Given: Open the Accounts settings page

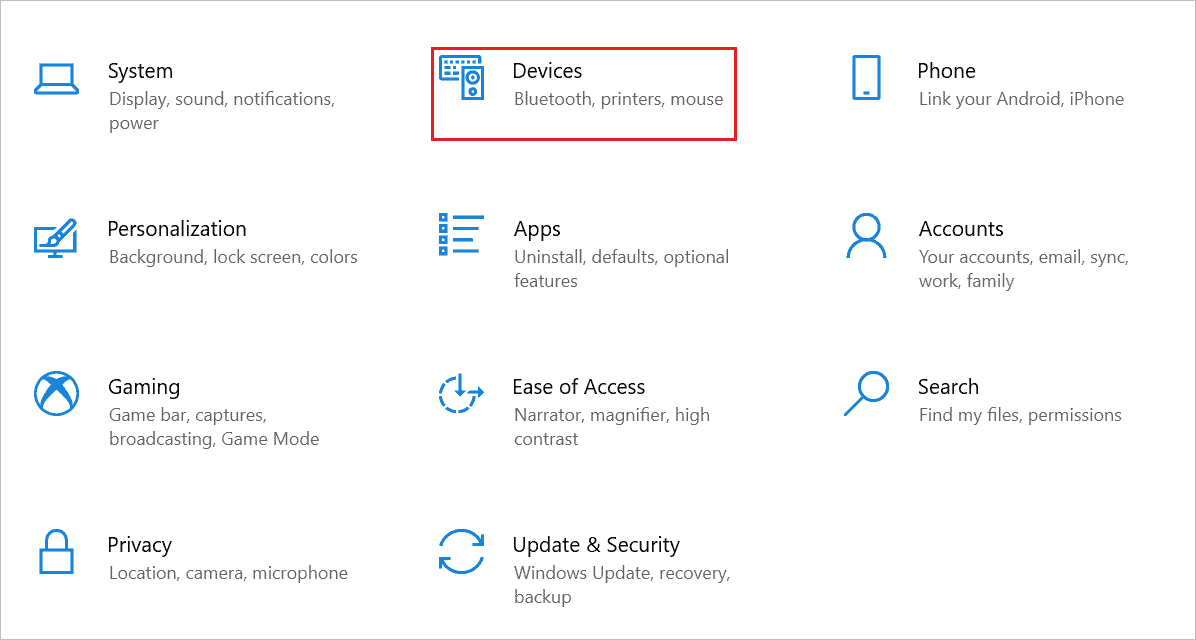Looking at the screenshot, I should click(x=961, y=229).
